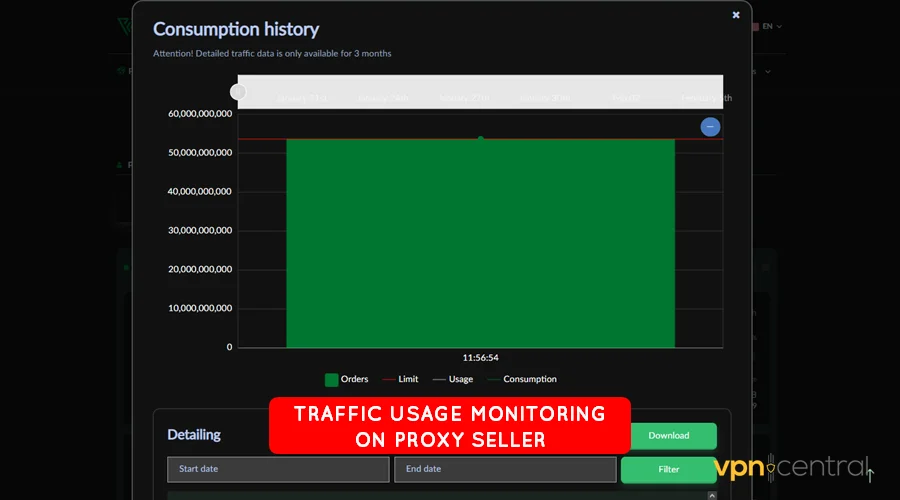Click the data point on the limit line
This screenshot has height=500, width=900.
point(480,139)
